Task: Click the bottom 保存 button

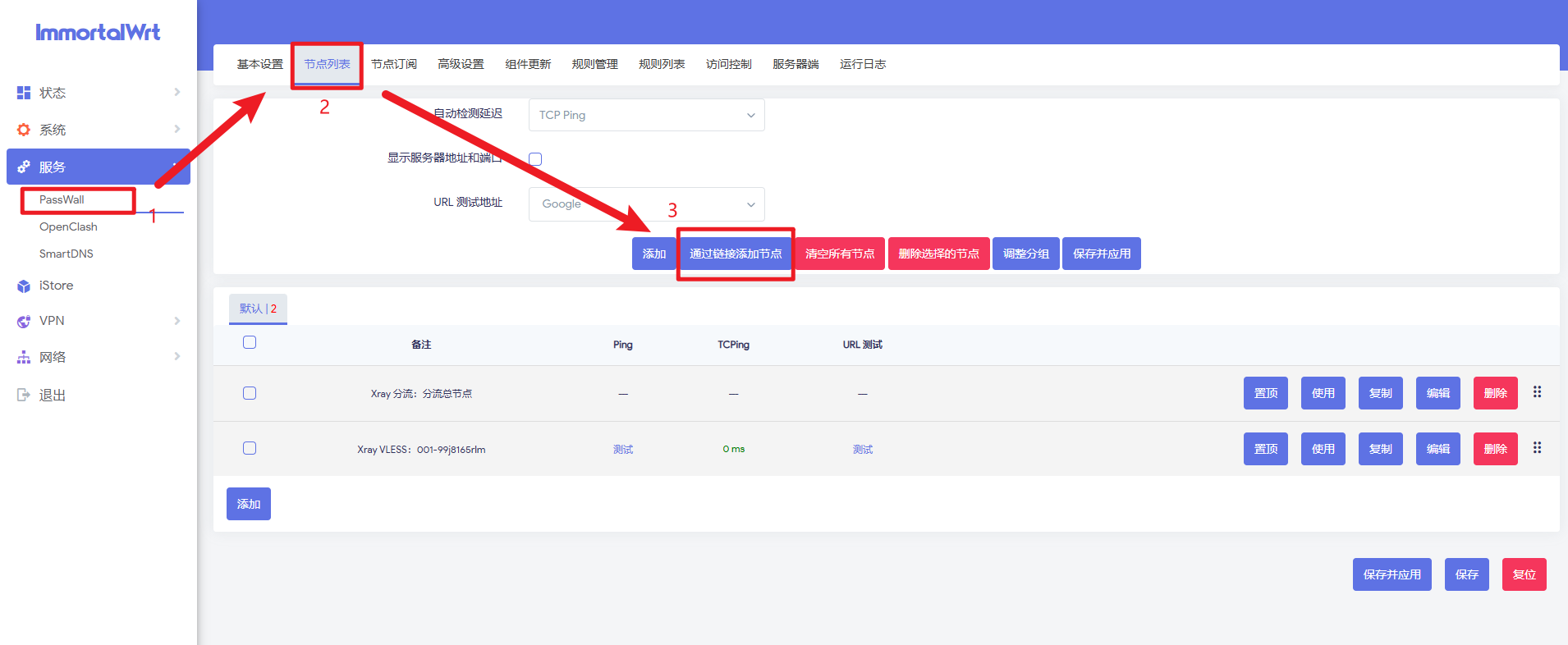Action: click(x=1467, y=574)
